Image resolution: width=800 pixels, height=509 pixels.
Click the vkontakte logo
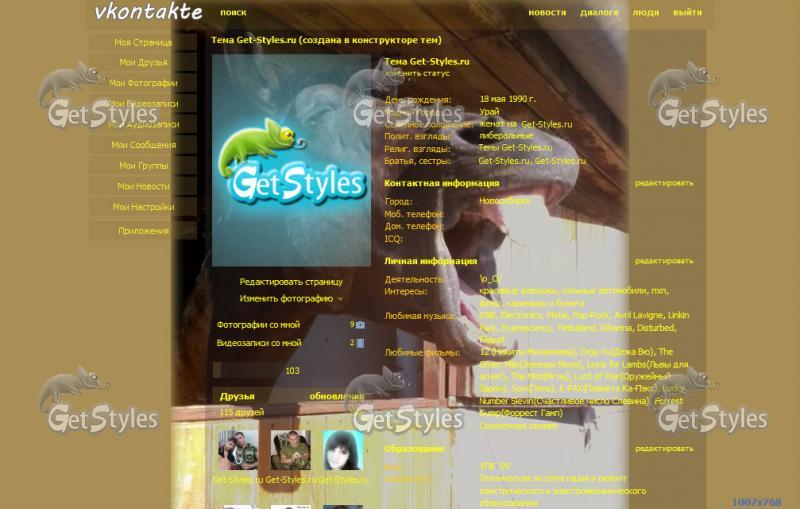148,12
